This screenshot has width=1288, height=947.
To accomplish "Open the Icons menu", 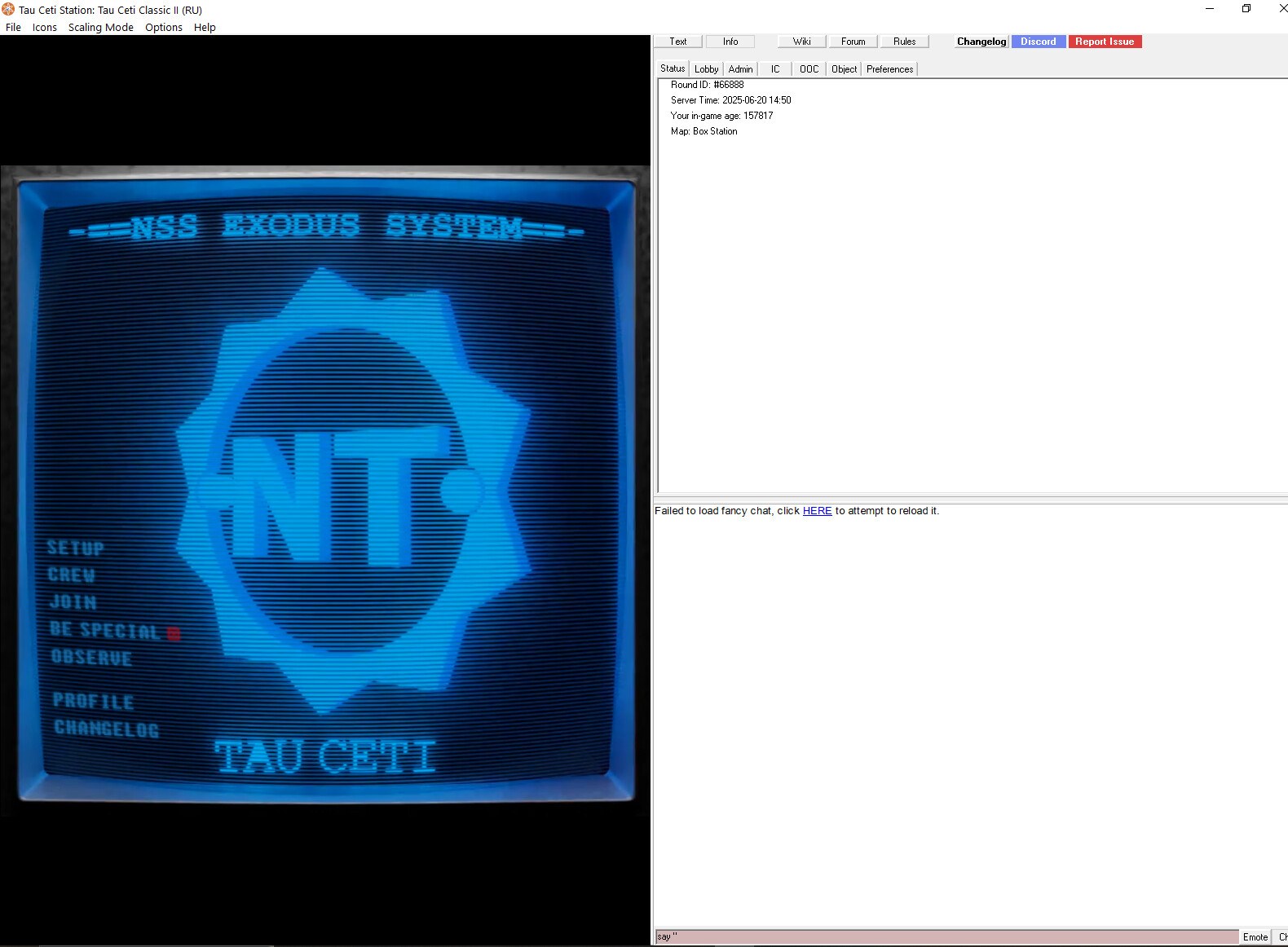I will [x=44, y=27].
